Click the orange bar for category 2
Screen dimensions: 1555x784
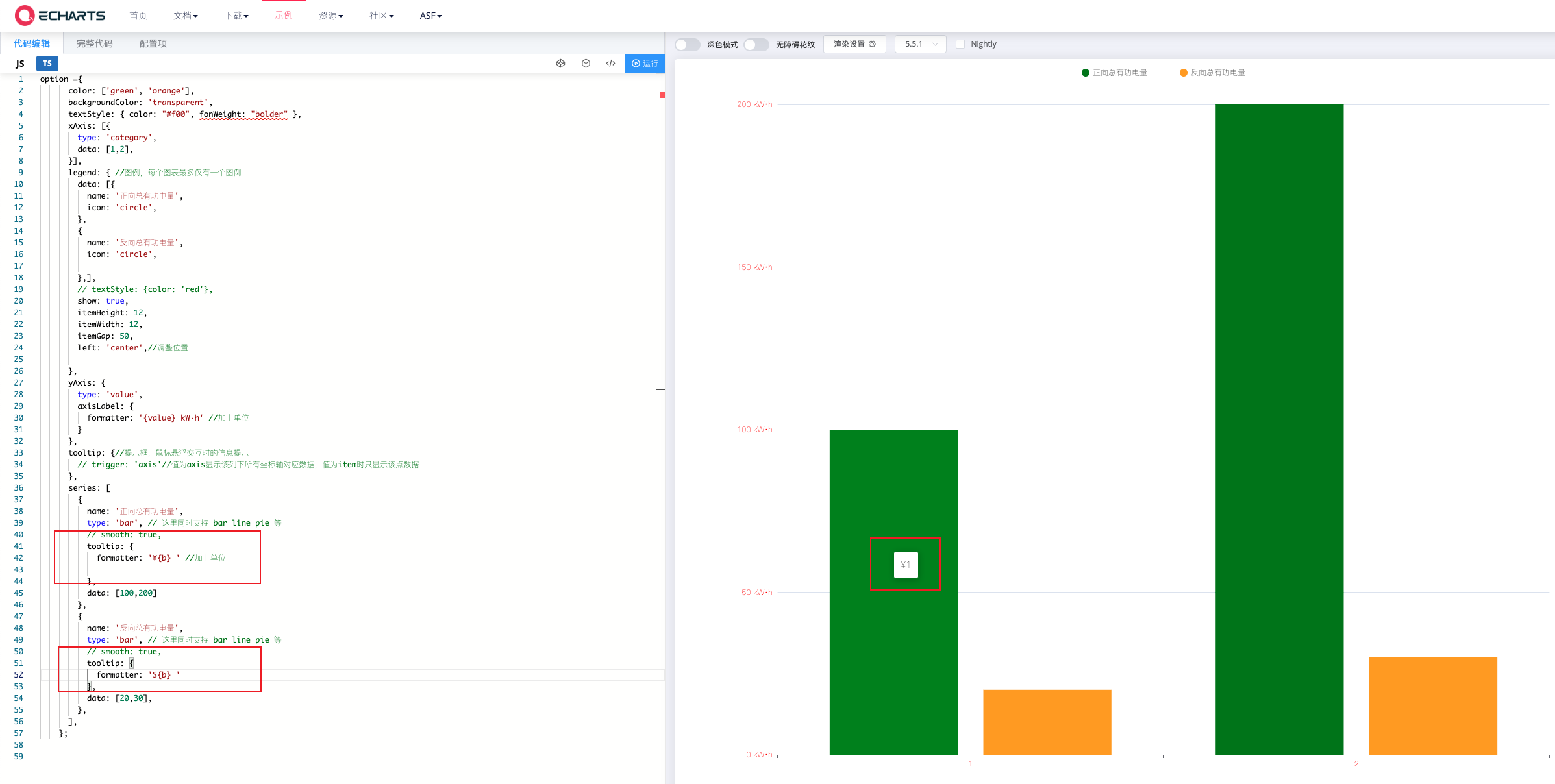(x=1433, y=706)
